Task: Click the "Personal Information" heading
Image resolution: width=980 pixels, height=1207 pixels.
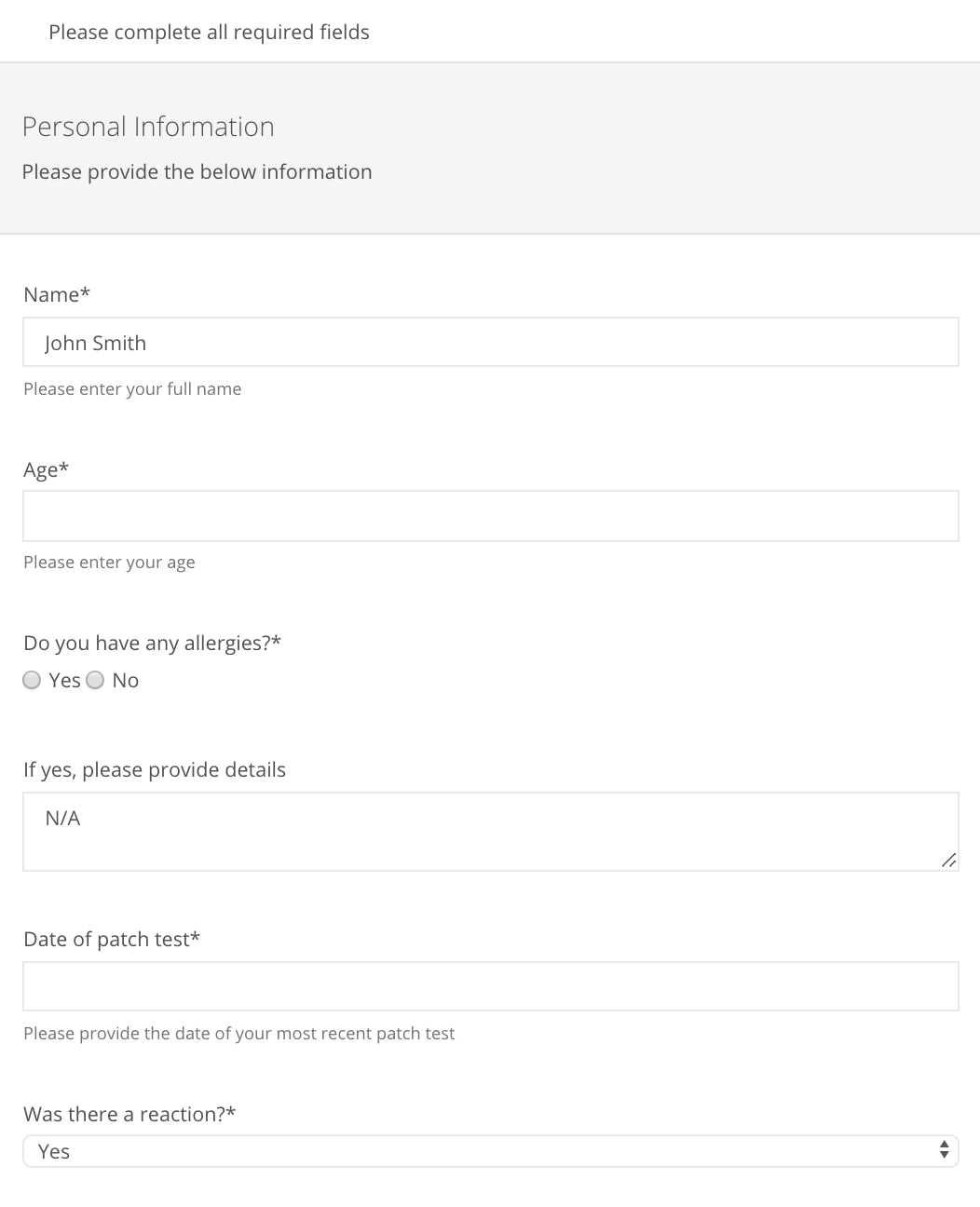Action: coord(149,127)
